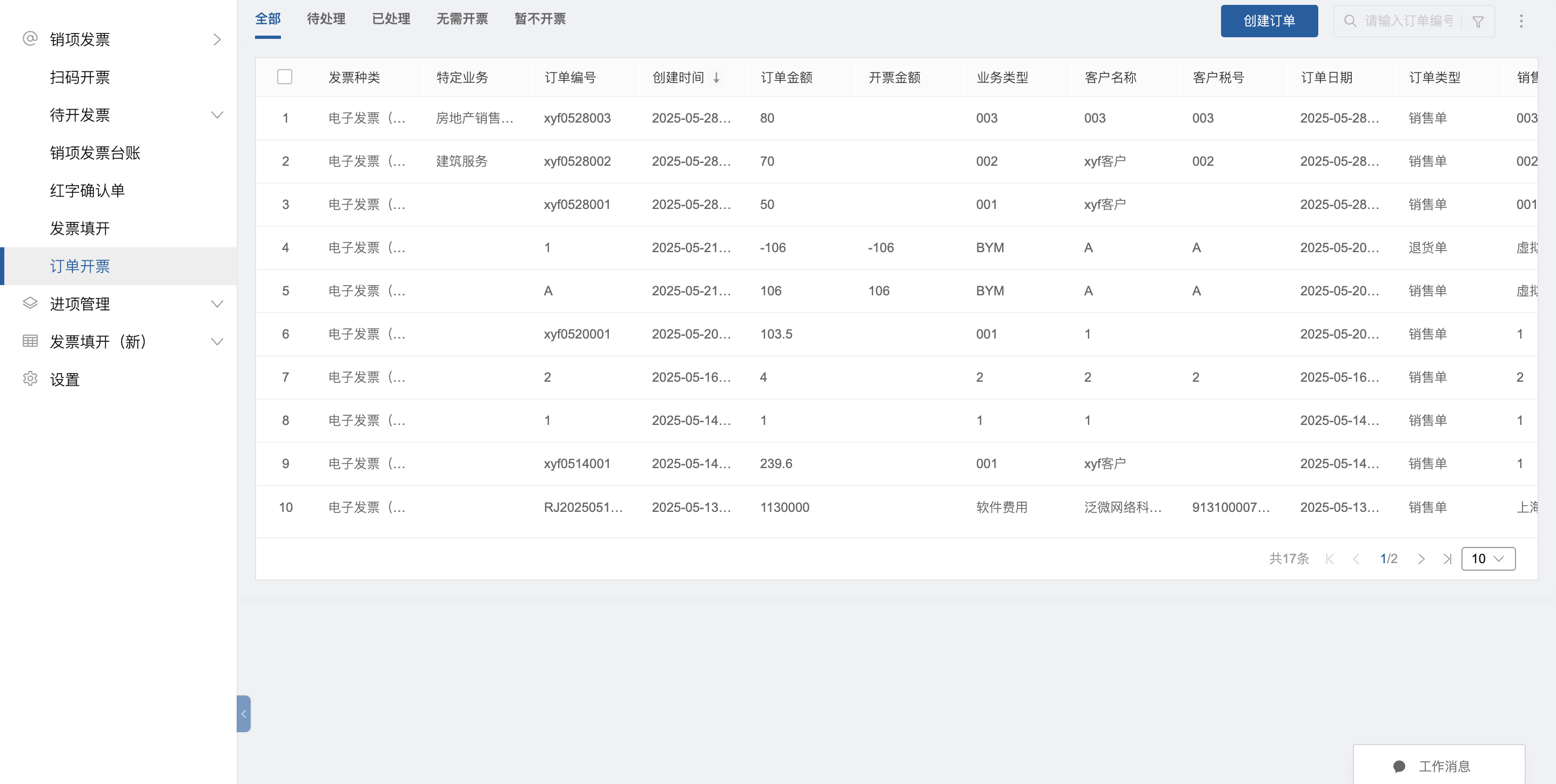
Task: Click the 发票种类 column header
Action: pyautogui.click(x=354, y=77)
